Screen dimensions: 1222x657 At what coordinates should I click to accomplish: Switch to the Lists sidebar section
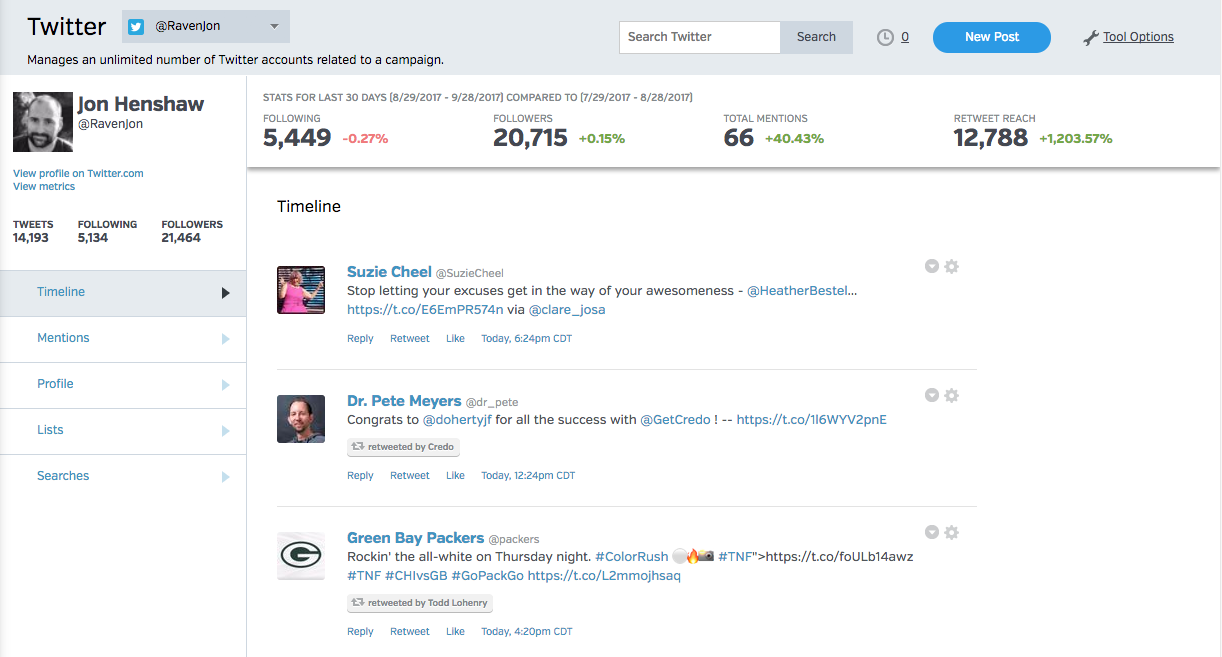click(50, 430)
